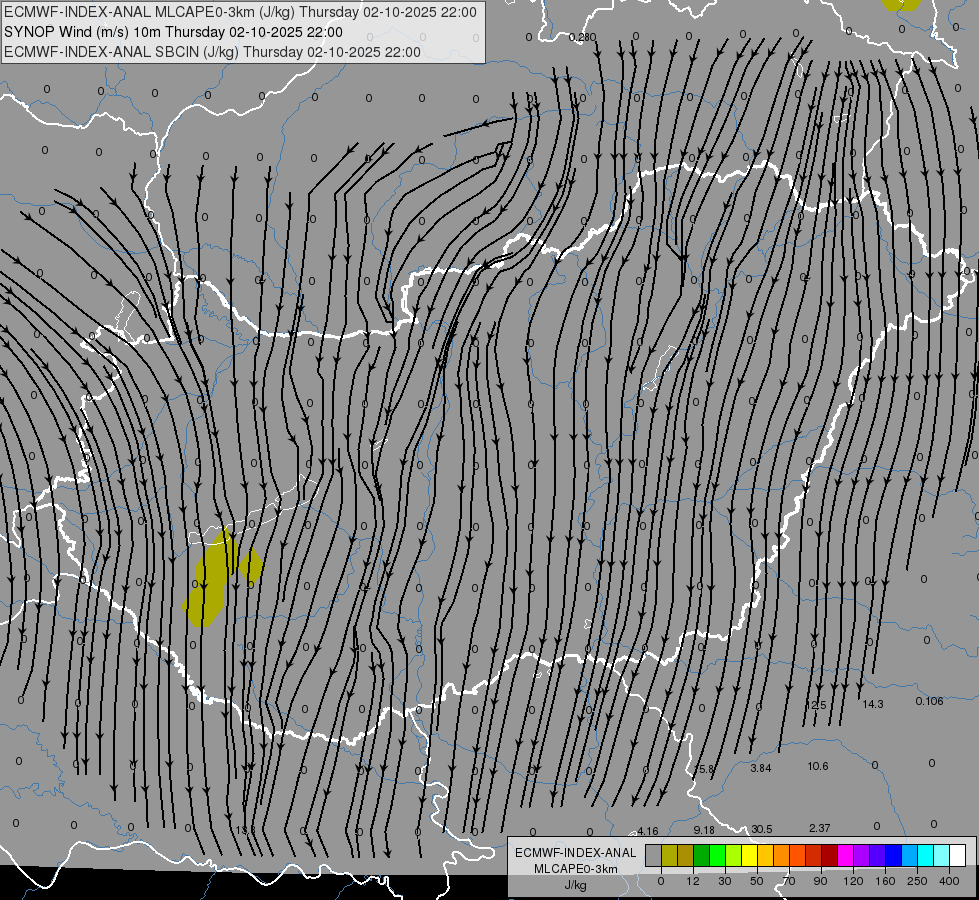The image size is (979, 900).
Task: Click the legend tick value 50
Action: coord(757,881)
